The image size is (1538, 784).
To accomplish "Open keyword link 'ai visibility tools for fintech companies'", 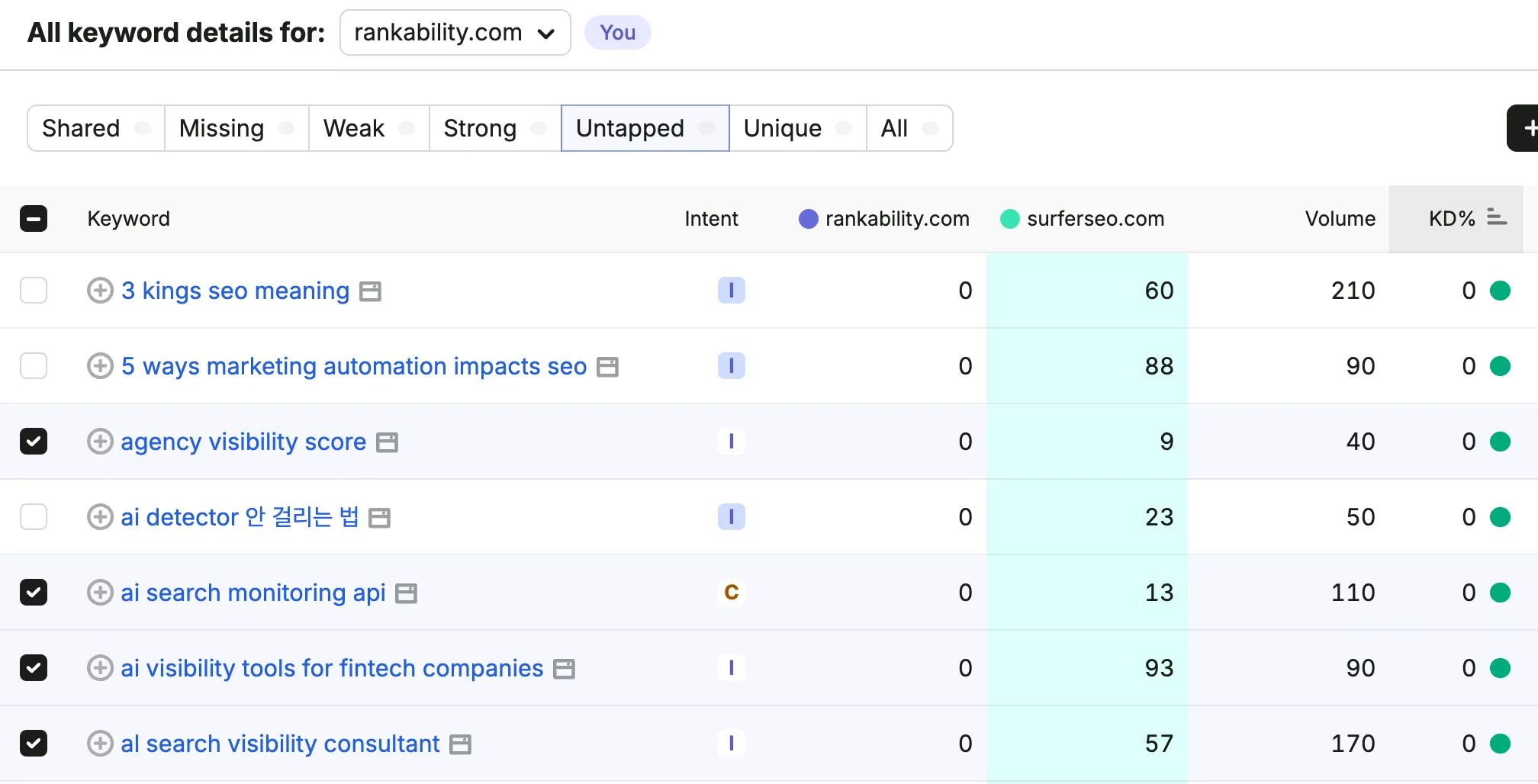I will click(332, 668).
